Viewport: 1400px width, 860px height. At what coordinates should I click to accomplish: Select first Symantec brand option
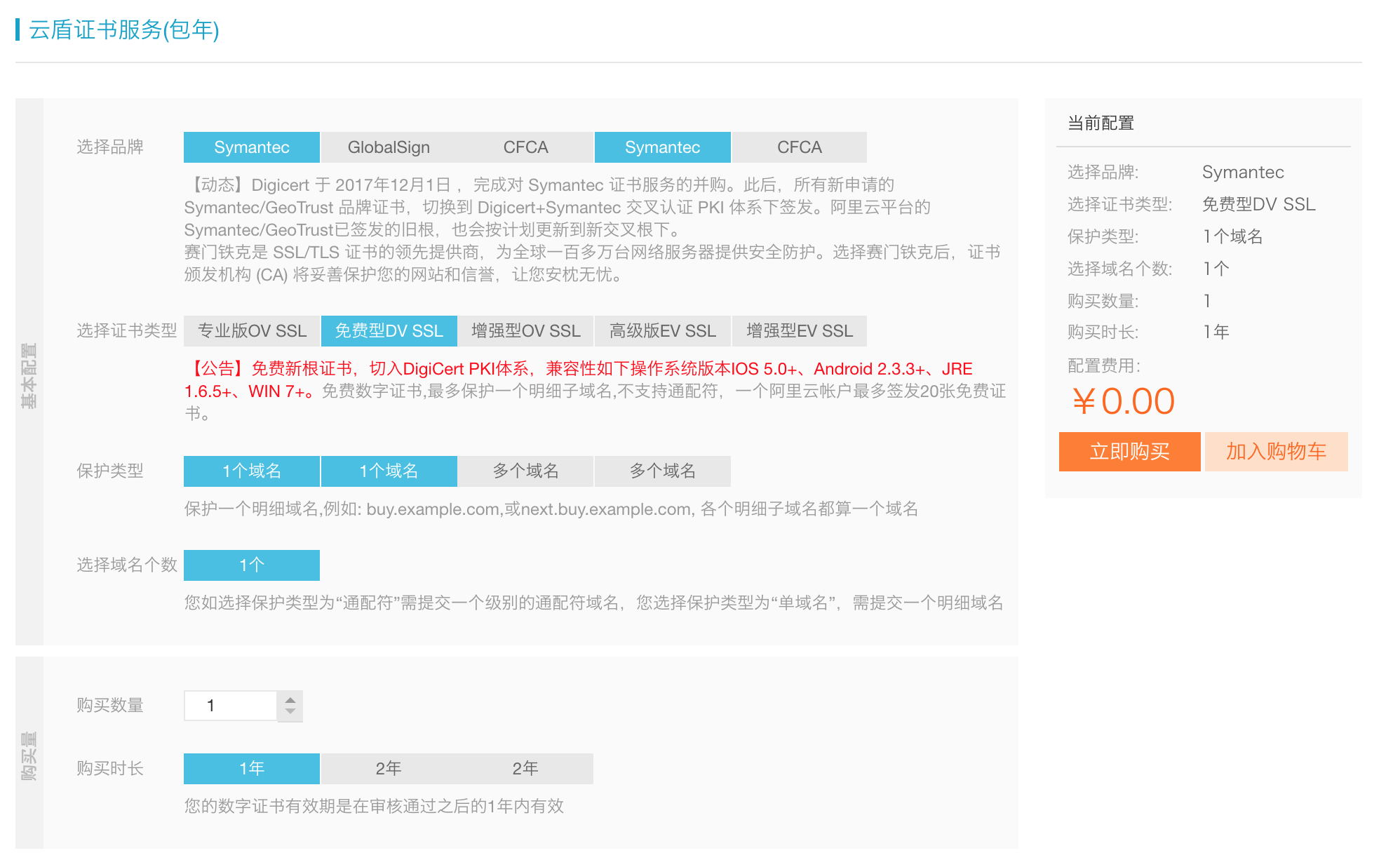pos(252,147)
